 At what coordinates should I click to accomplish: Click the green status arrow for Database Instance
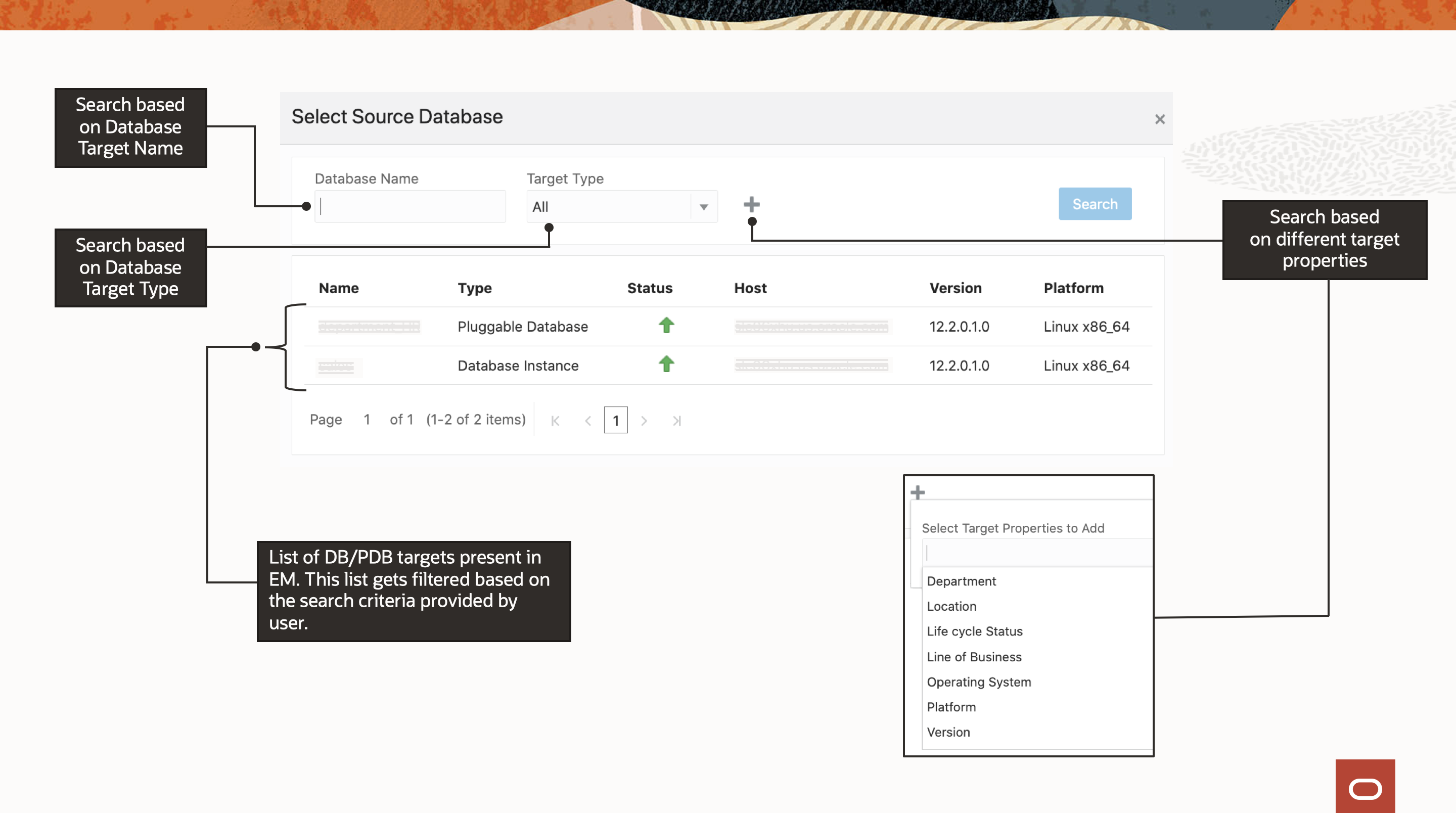pyautogui.click(x=666, y=364)
